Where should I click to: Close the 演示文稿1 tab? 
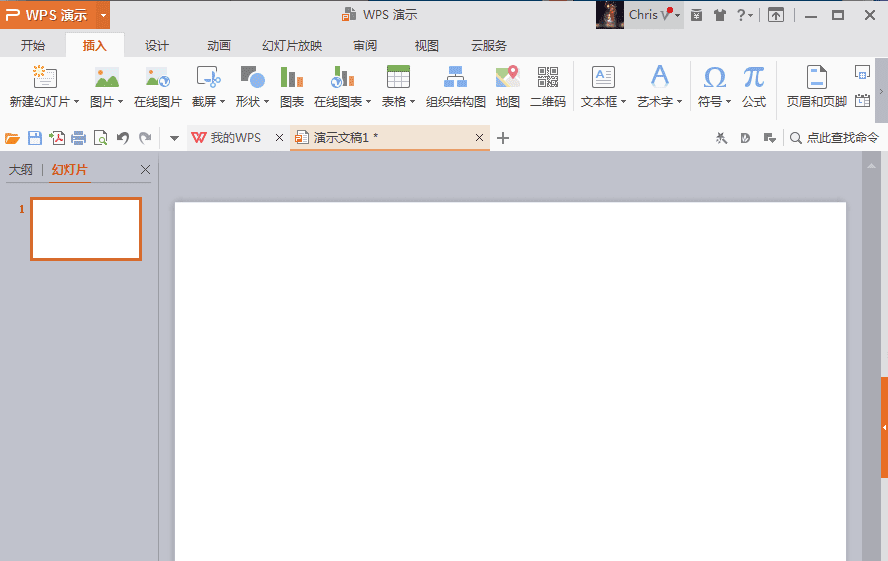point(479,138)
